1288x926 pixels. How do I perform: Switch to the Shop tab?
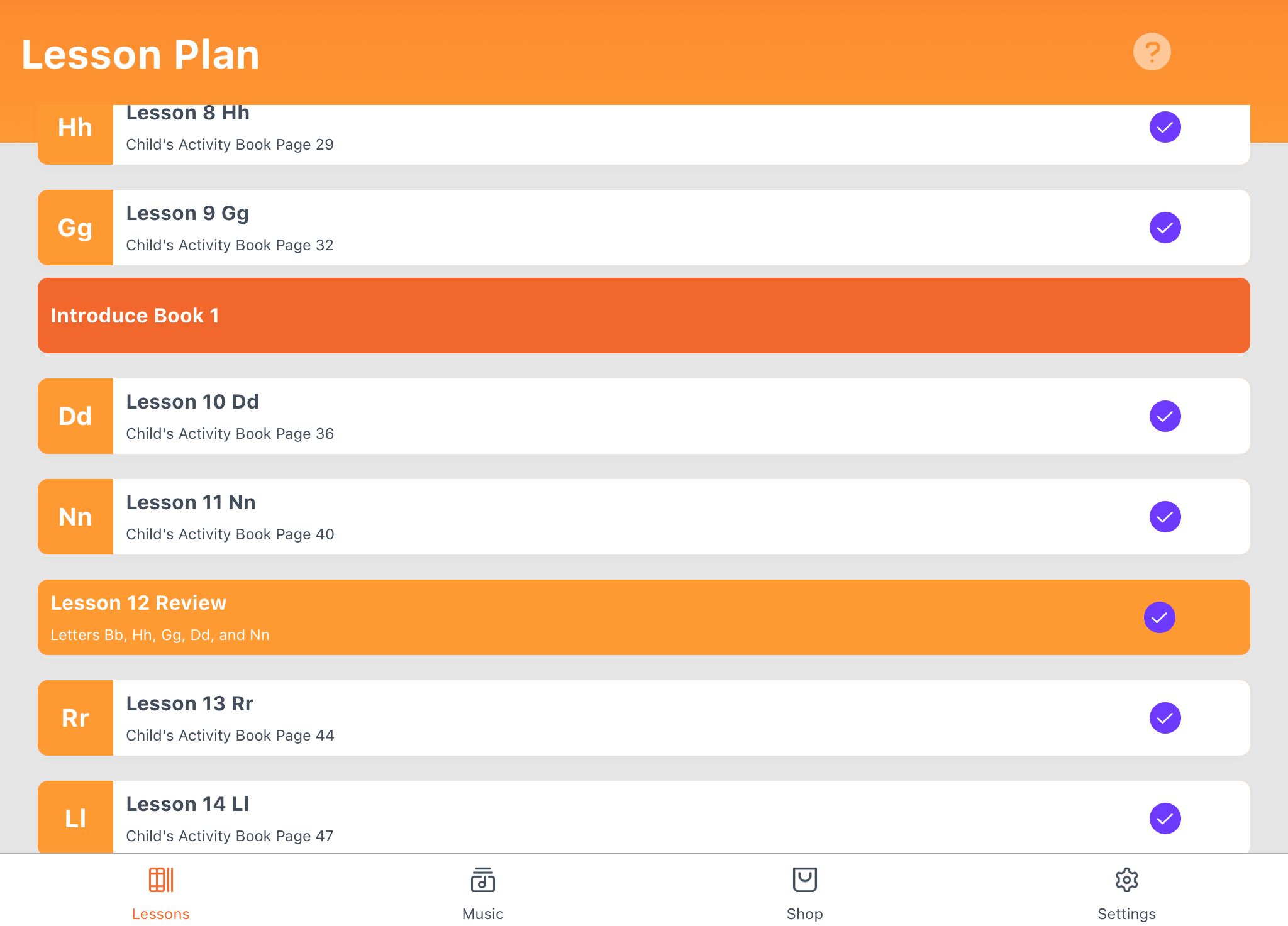tap(804, 893)
